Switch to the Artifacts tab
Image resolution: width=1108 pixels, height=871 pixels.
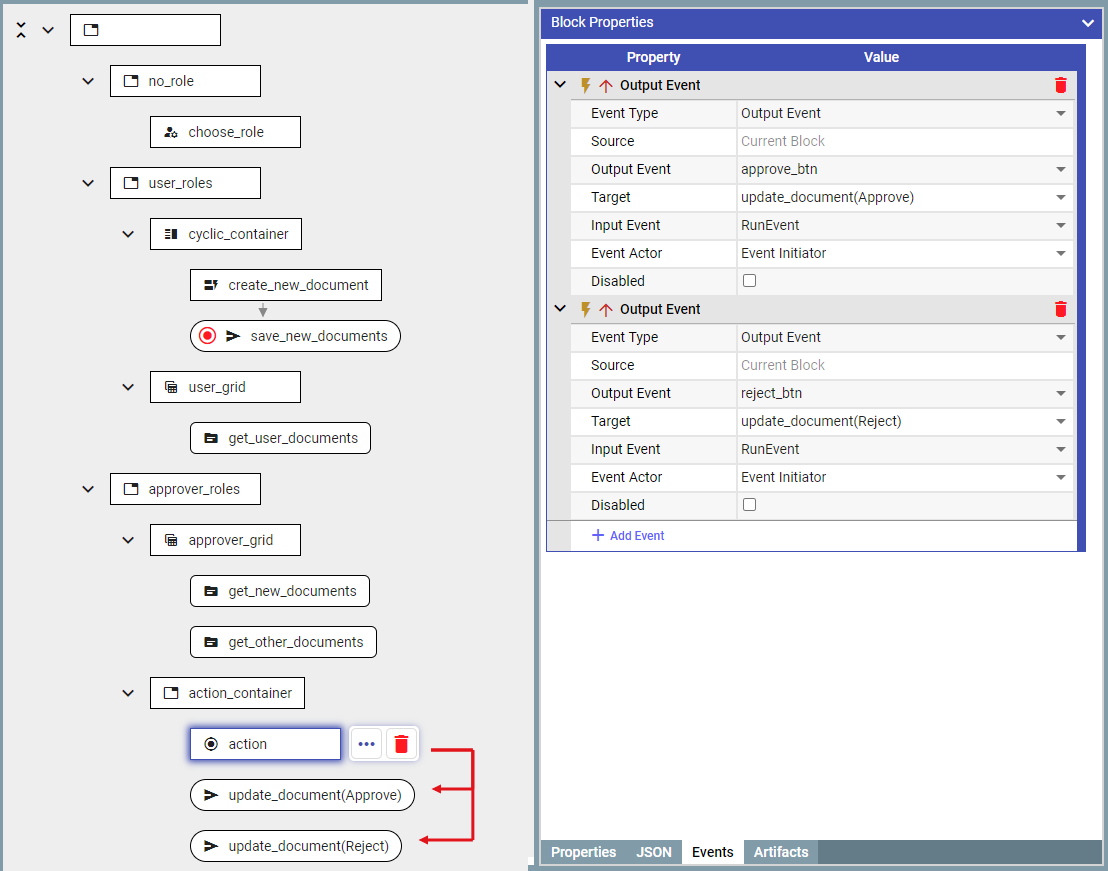(x=780, y=852)
